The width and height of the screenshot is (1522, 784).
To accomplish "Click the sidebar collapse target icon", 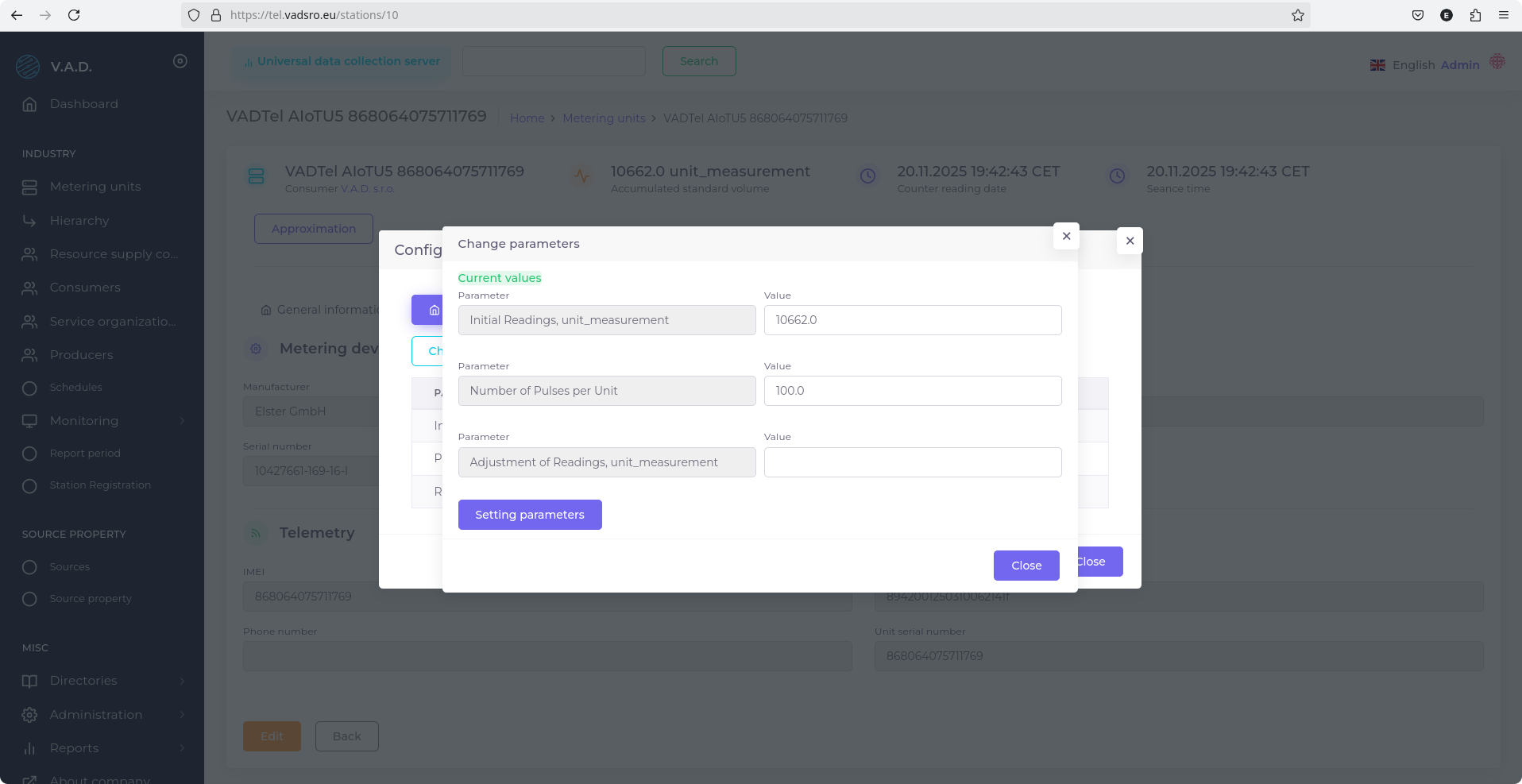I will (x=180, y=61).
